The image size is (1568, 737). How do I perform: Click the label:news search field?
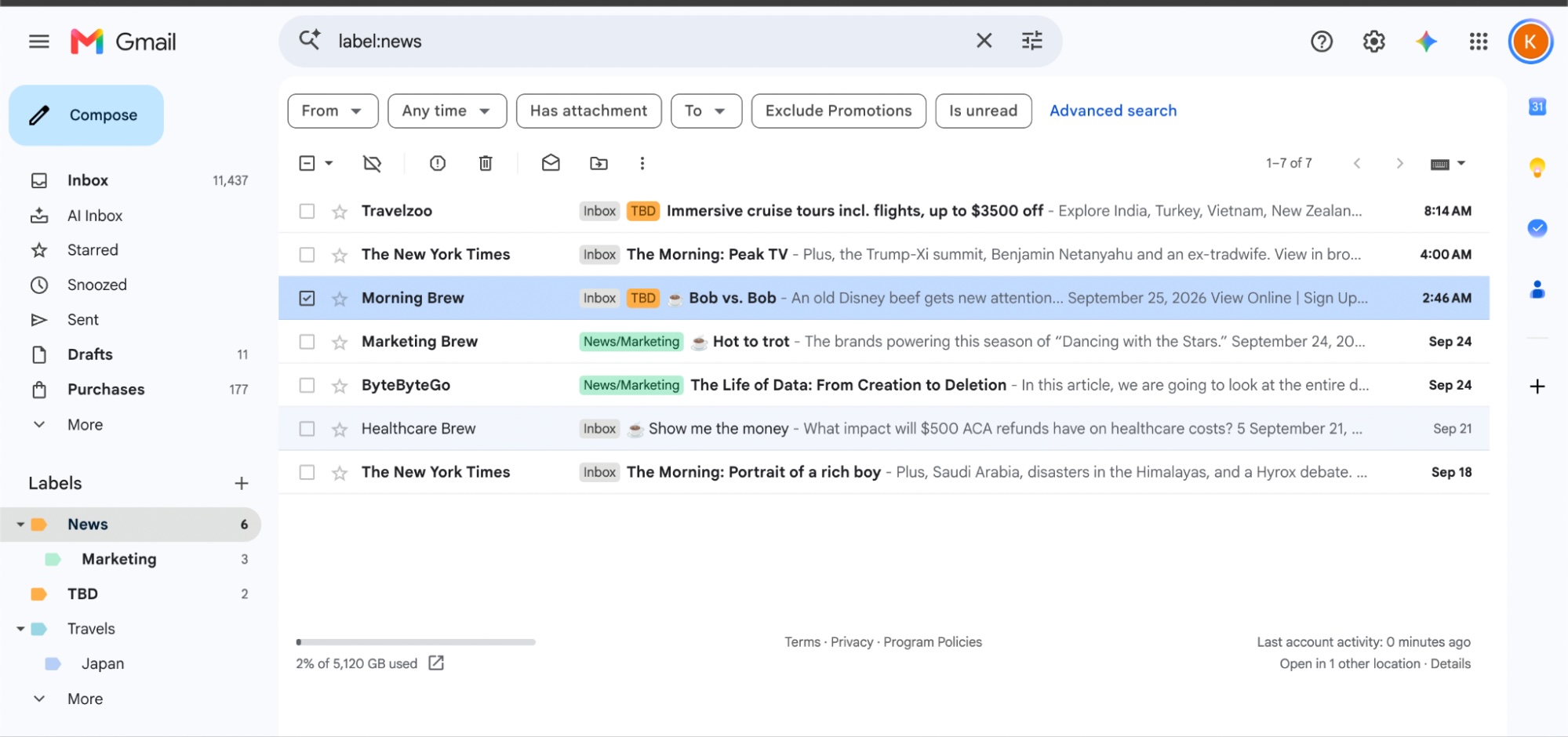pyautogui.click(x=647, y=41)
